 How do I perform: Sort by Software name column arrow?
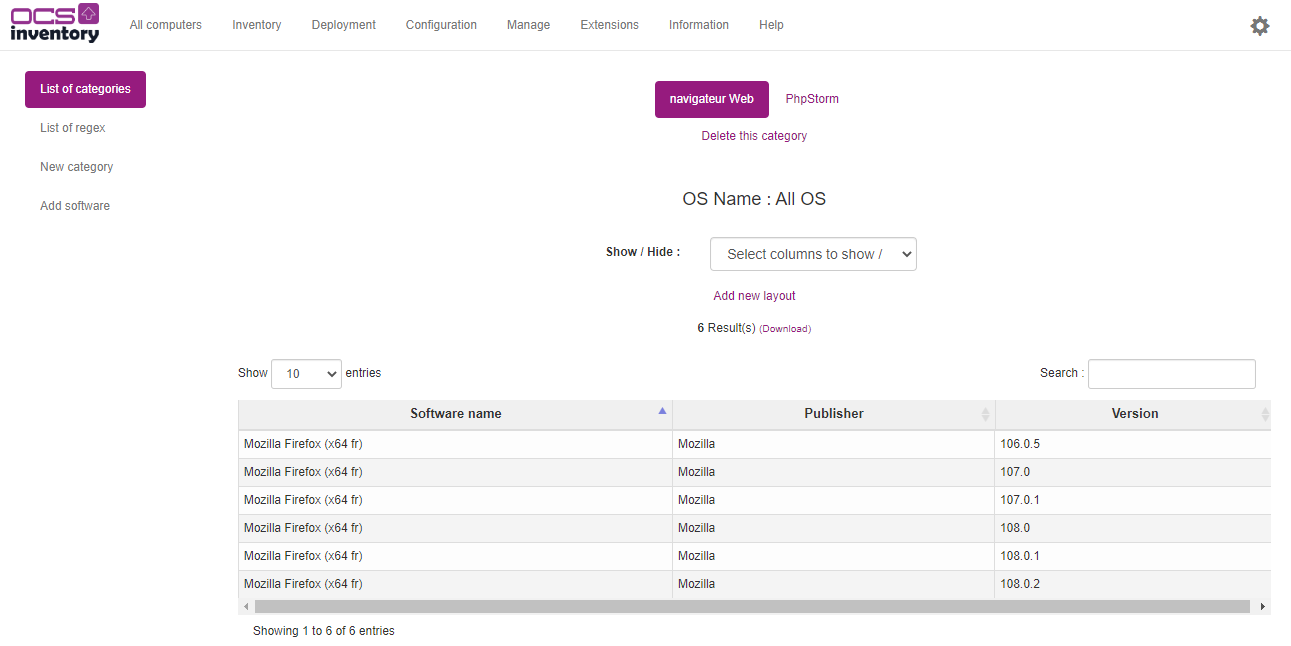click(x=661, y=411)
